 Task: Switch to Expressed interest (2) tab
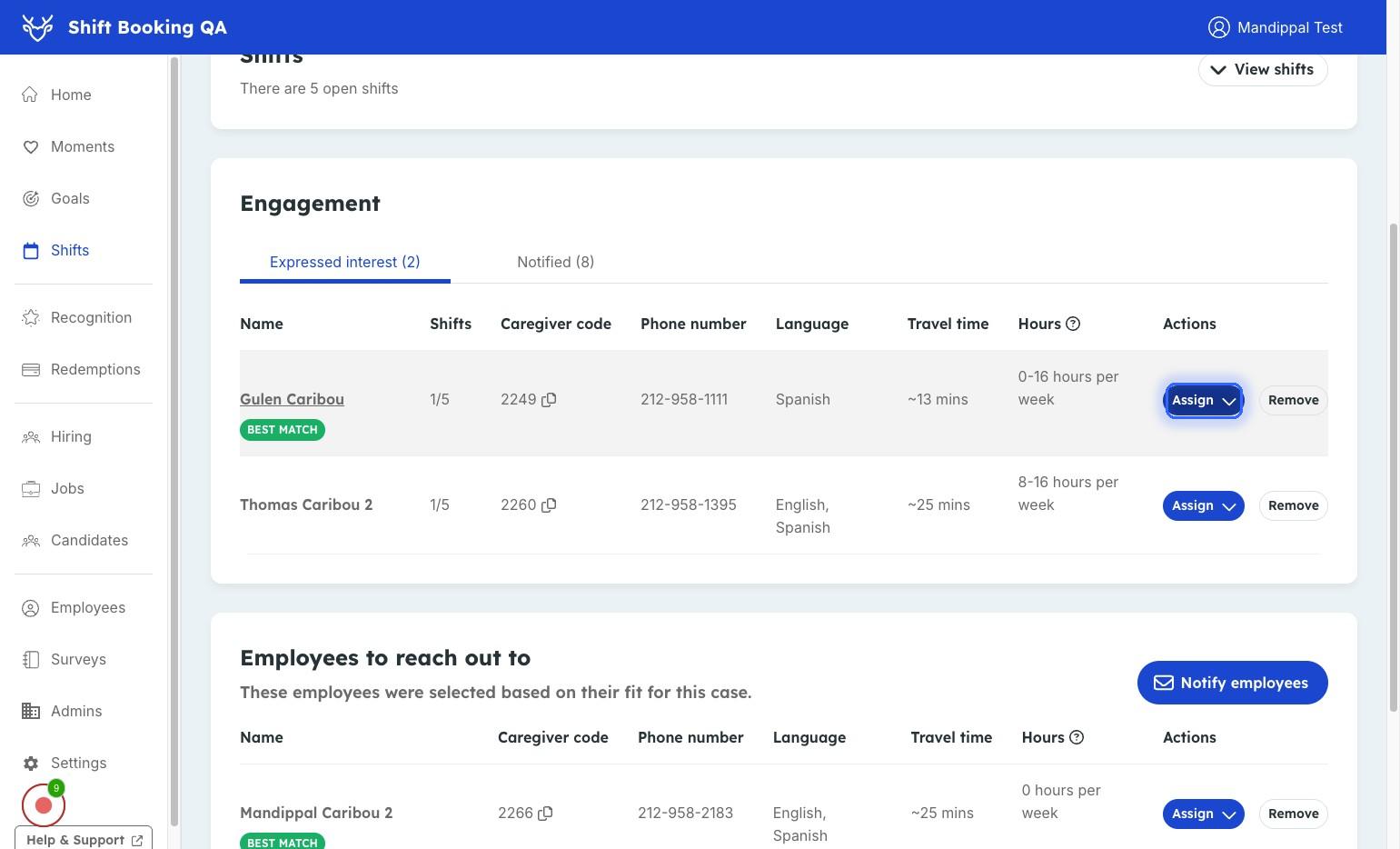[344, 262]
